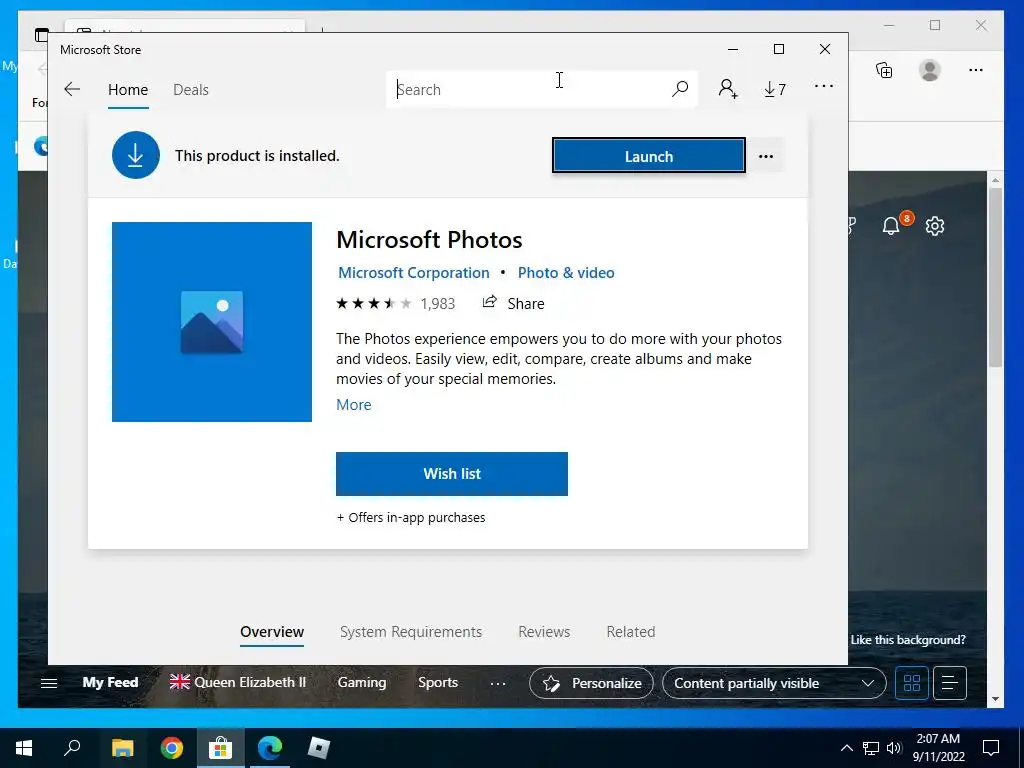Image resolution: width=1024 pixels, height=768 pixels.
Task: Click the Microsoft Photos app tile image
Action: [212, 322]
